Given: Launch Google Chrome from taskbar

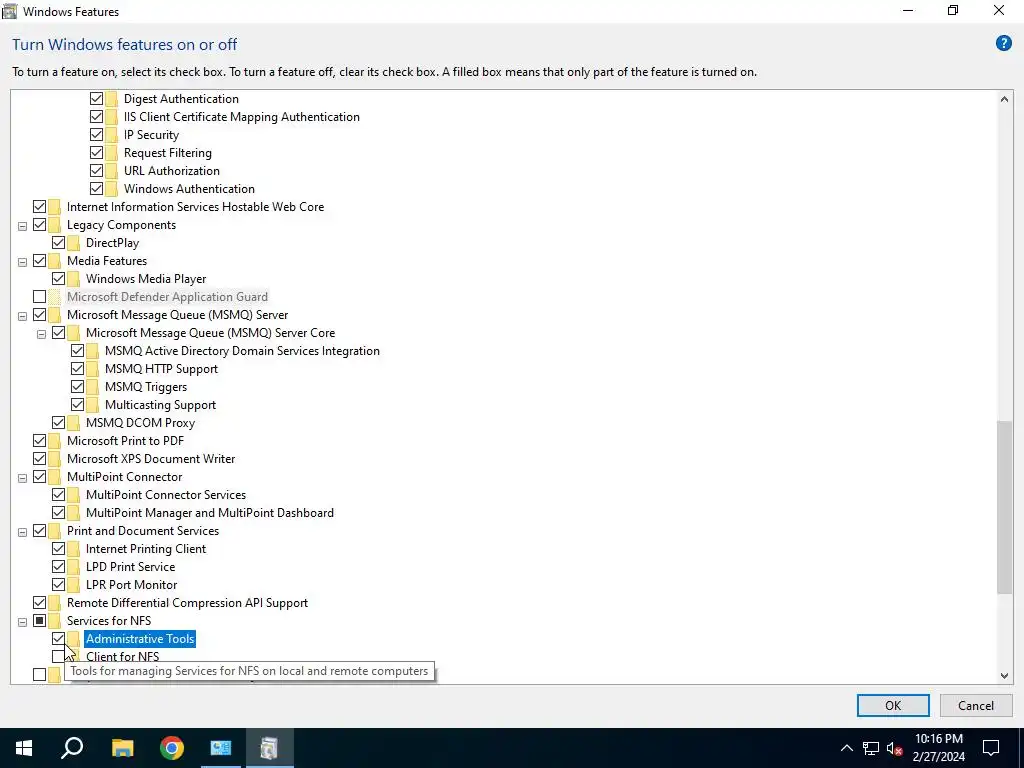Looking at the screenshot, I should (x=172, y=748).
